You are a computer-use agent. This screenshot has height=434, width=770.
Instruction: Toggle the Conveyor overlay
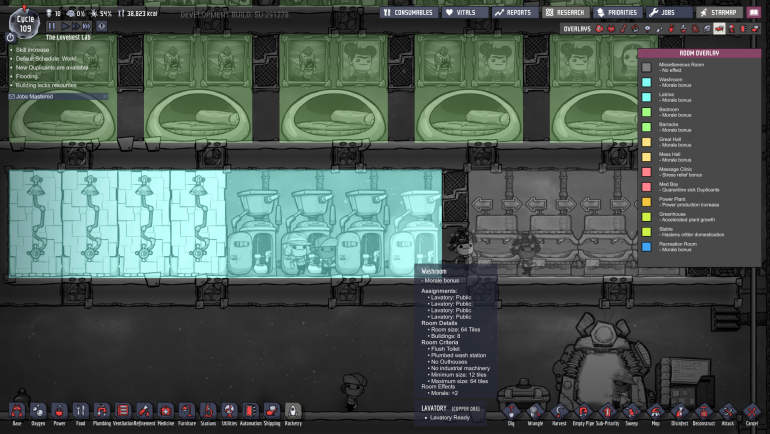tap(755, 29)
